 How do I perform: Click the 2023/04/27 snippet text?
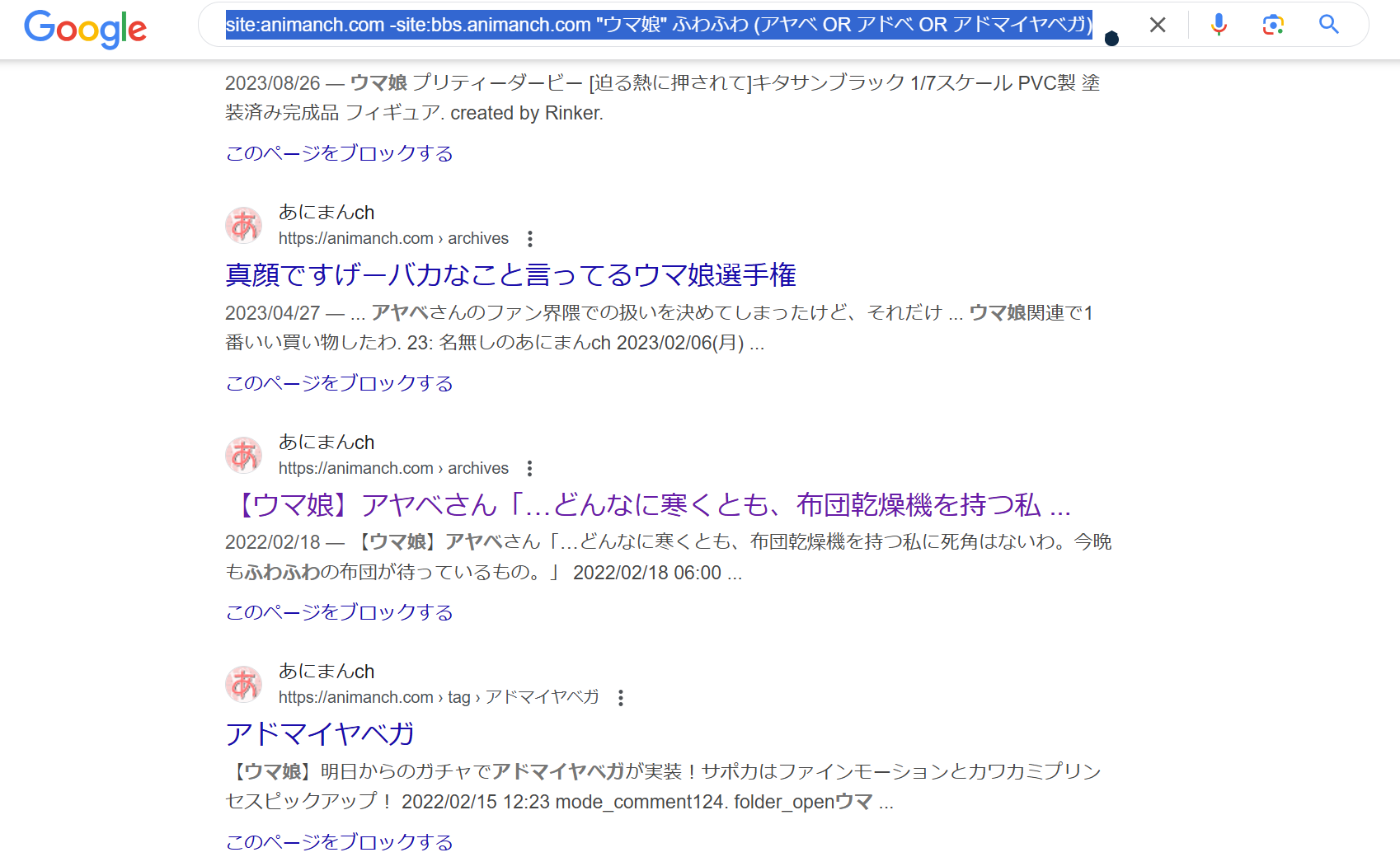click(x=660, y=328)
